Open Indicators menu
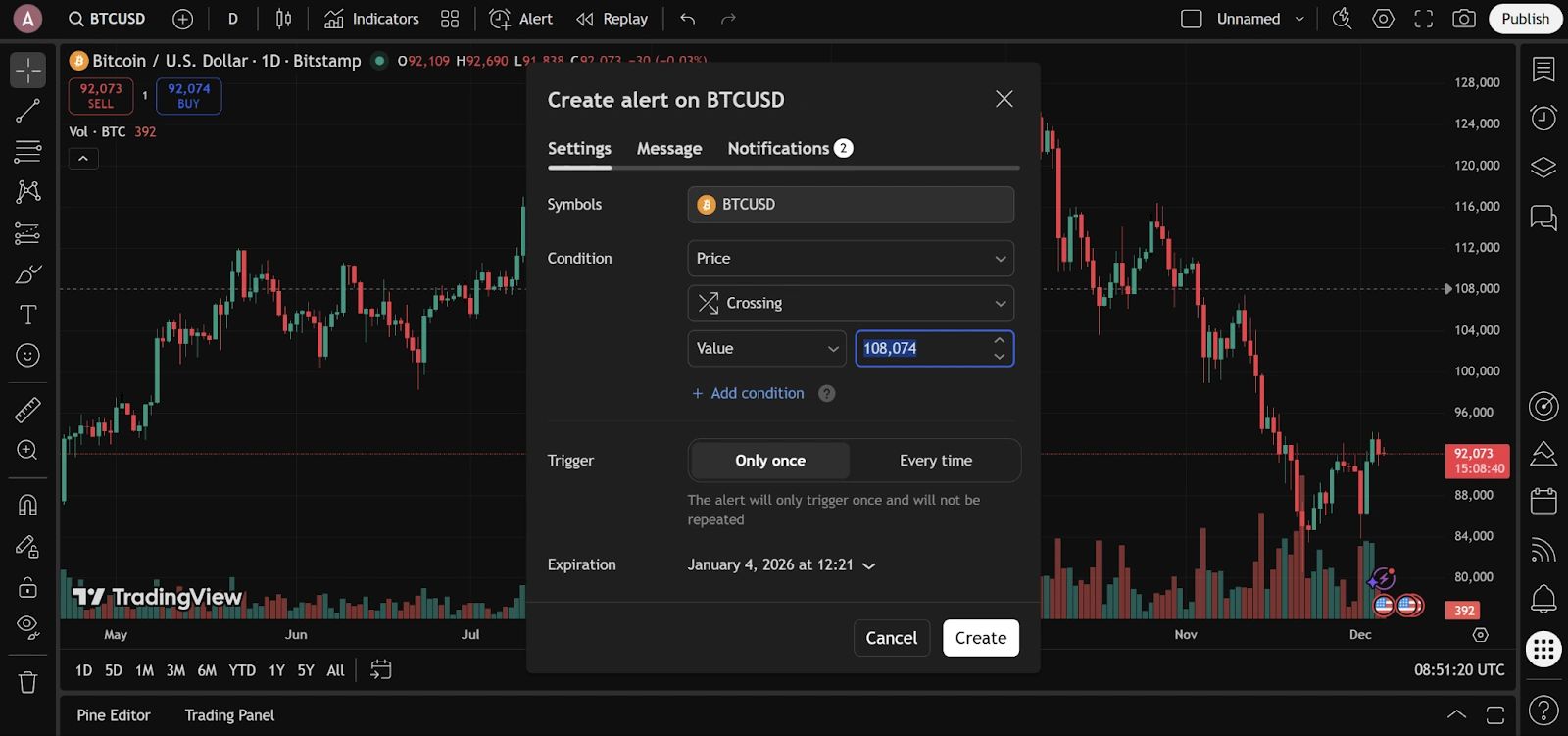1568x736 pixels. [x=371, y=19]
